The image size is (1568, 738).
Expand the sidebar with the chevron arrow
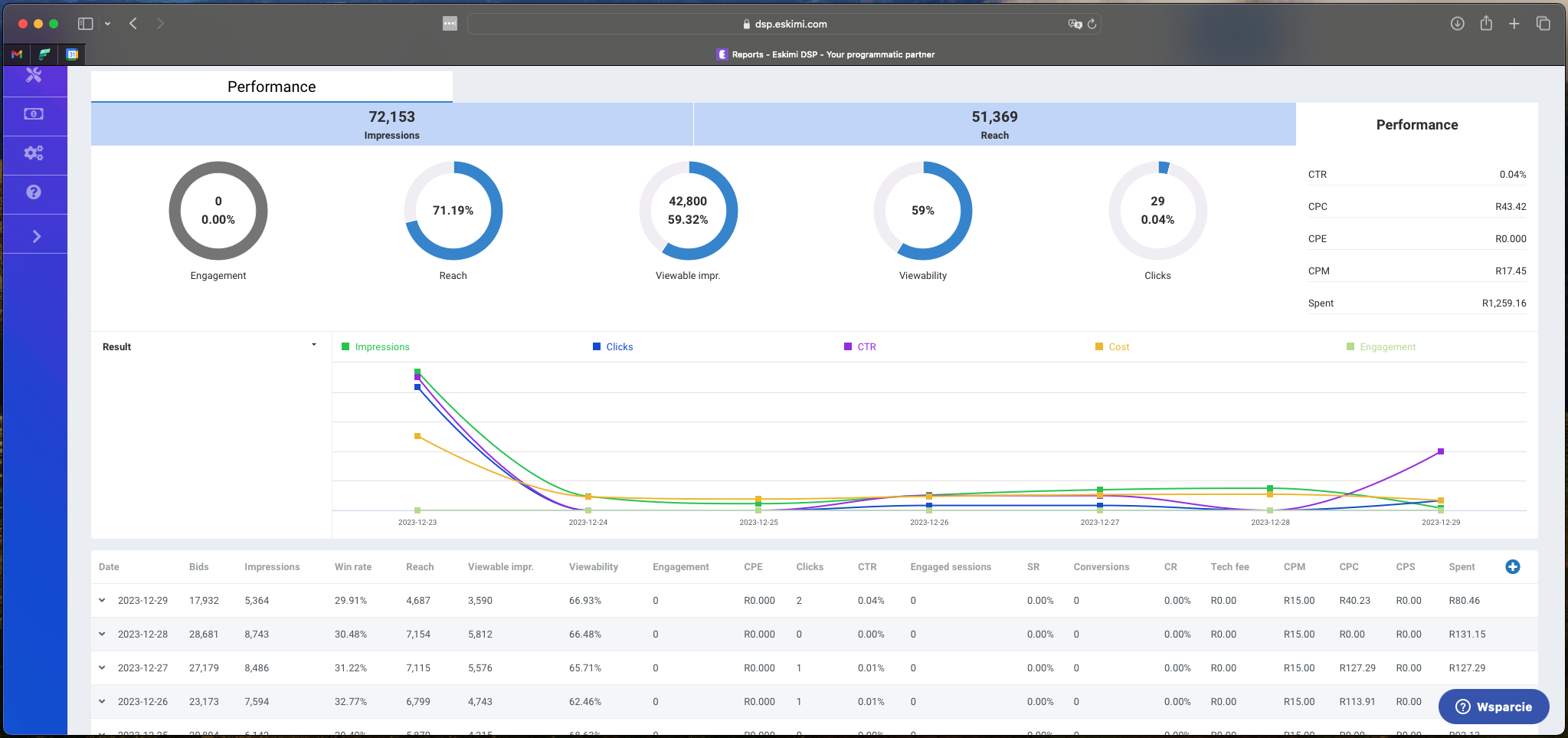click(x=35, y=236)
